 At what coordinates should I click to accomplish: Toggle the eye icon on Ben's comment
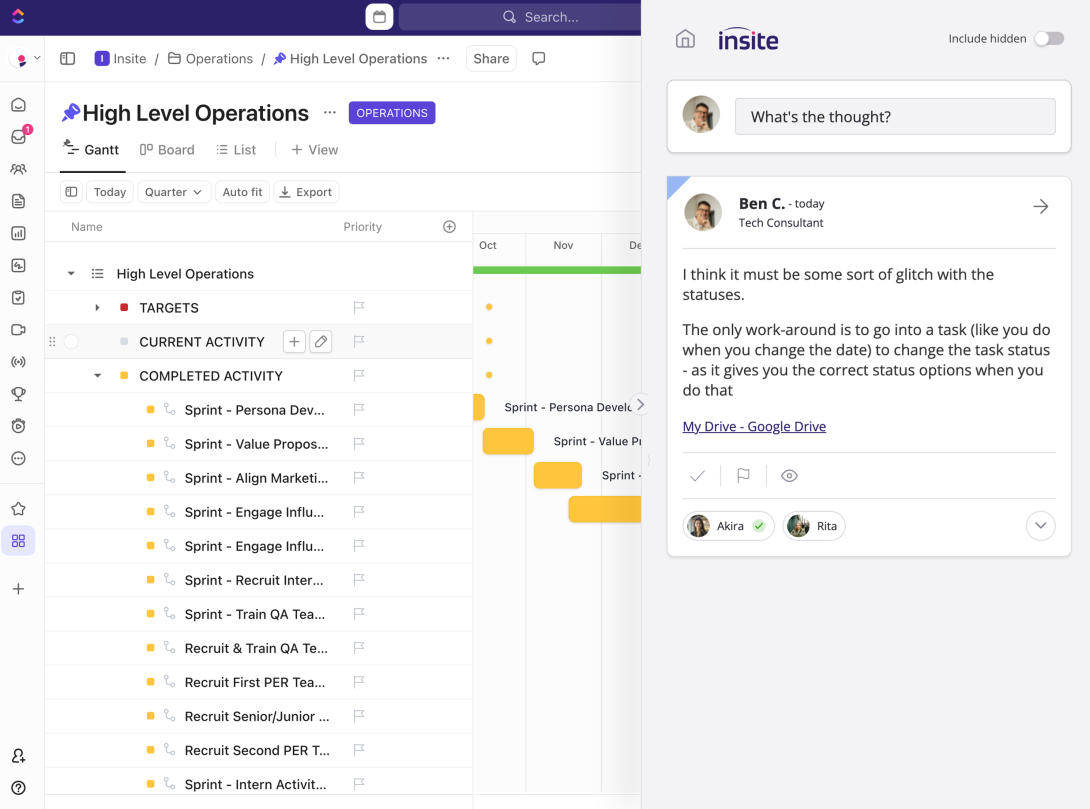tap(789, 475)
